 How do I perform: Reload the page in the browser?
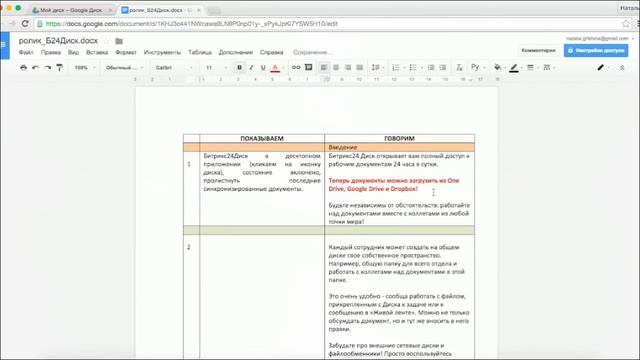[25, 24]
